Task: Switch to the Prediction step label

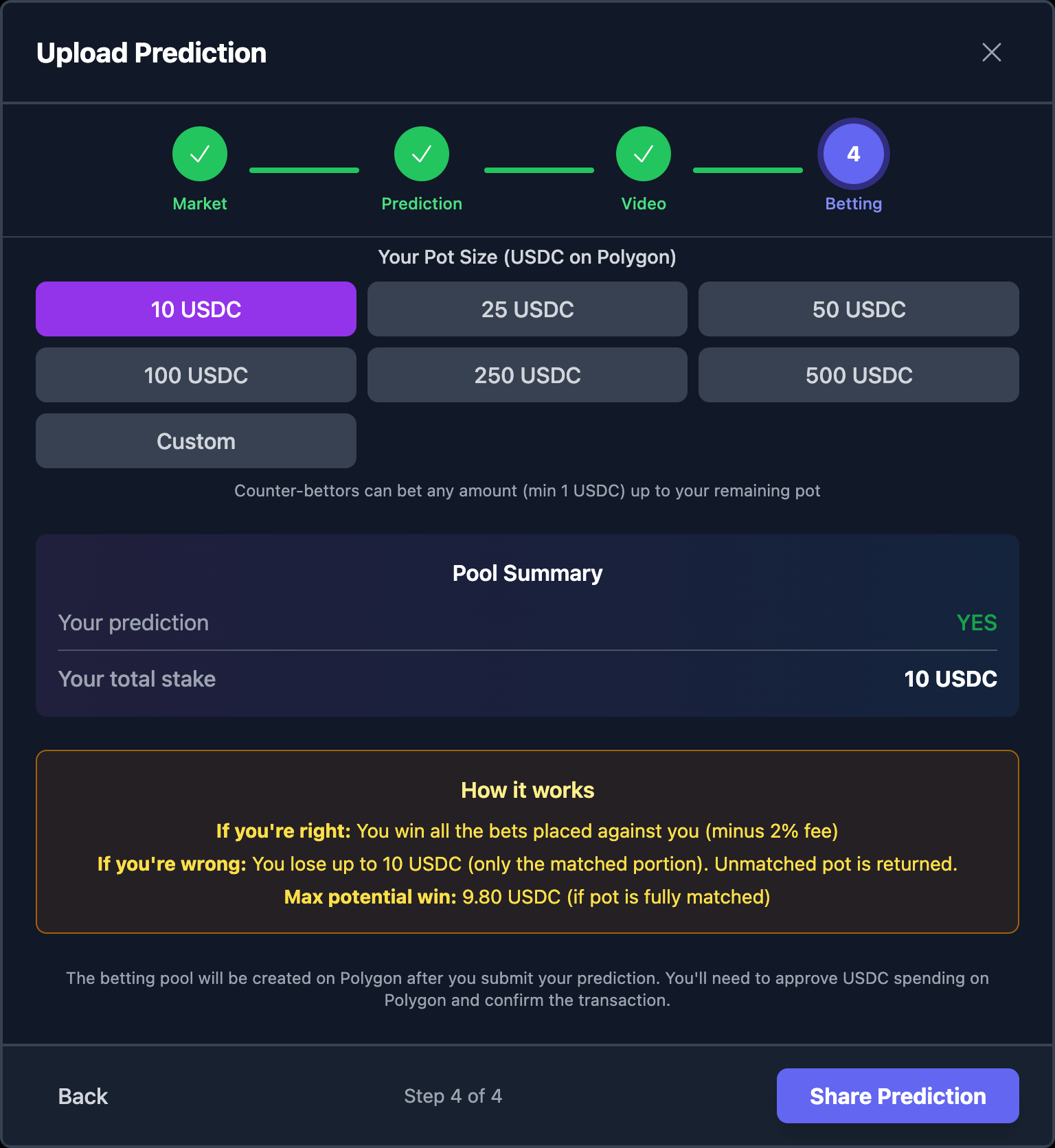Action: 422,203
